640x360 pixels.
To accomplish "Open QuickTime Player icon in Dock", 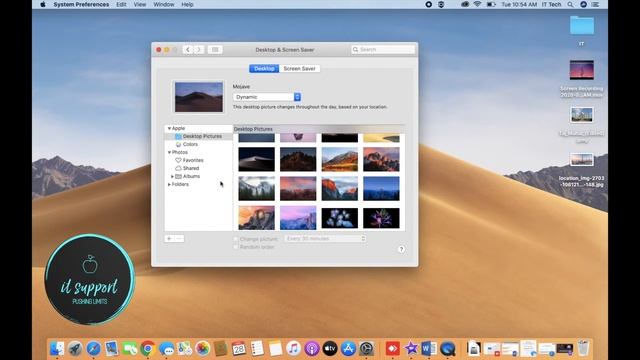I will (x=448, y=349).
